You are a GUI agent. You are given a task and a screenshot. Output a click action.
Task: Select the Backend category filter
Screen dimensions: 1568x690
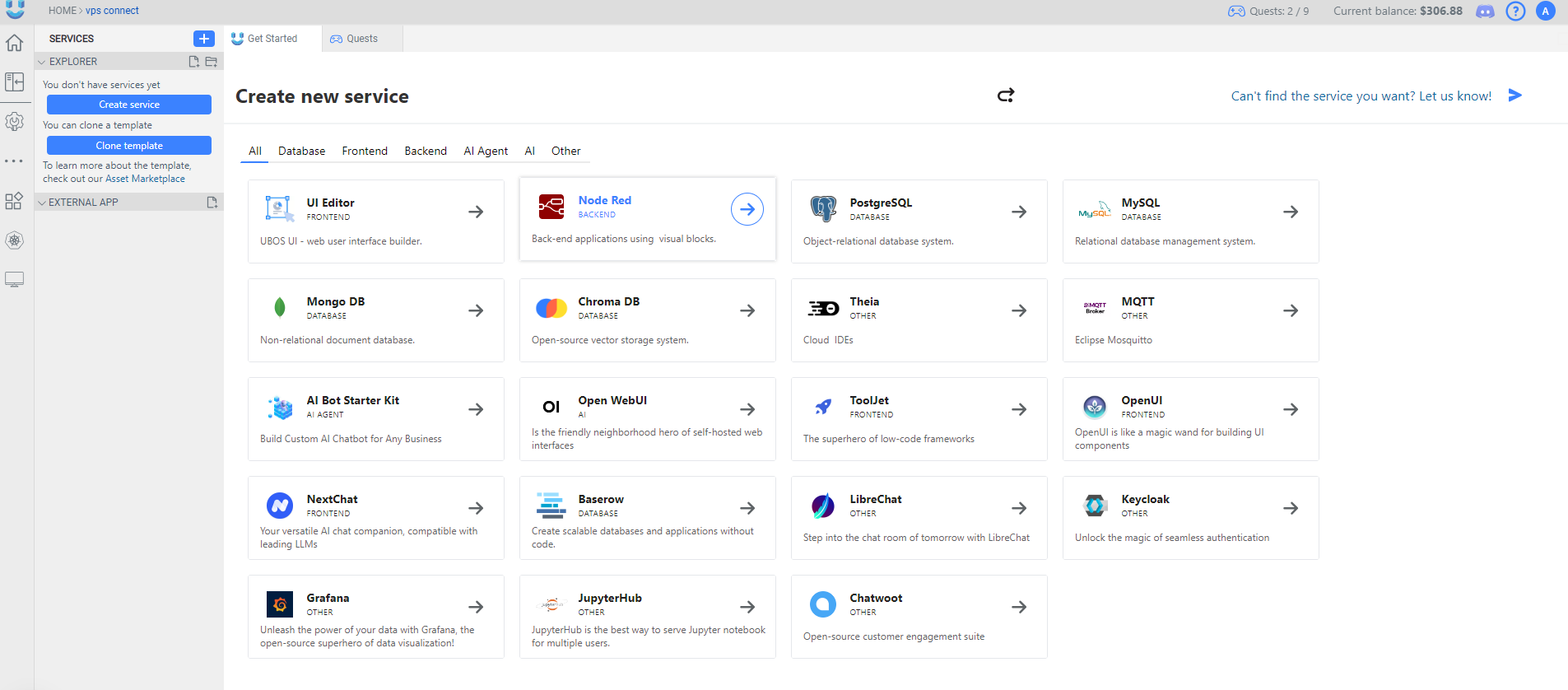click(426, 151)
